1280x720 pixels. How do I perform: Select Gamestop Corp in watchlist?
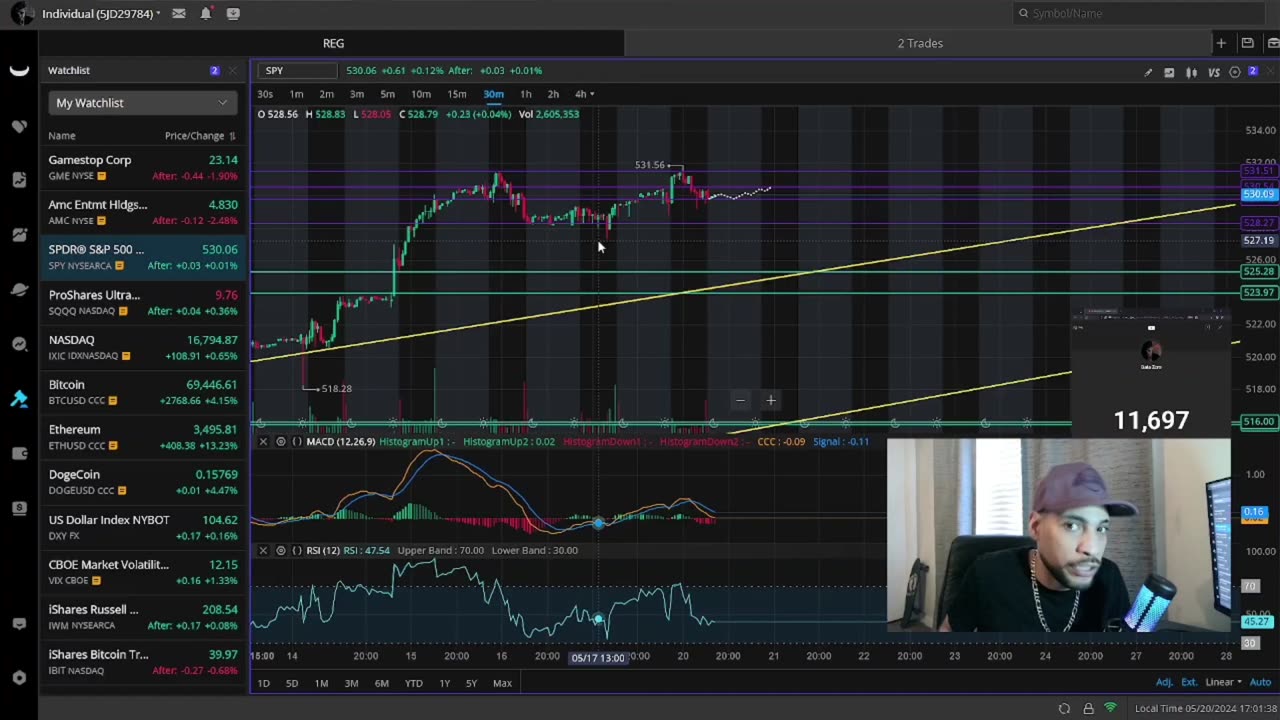143,167
